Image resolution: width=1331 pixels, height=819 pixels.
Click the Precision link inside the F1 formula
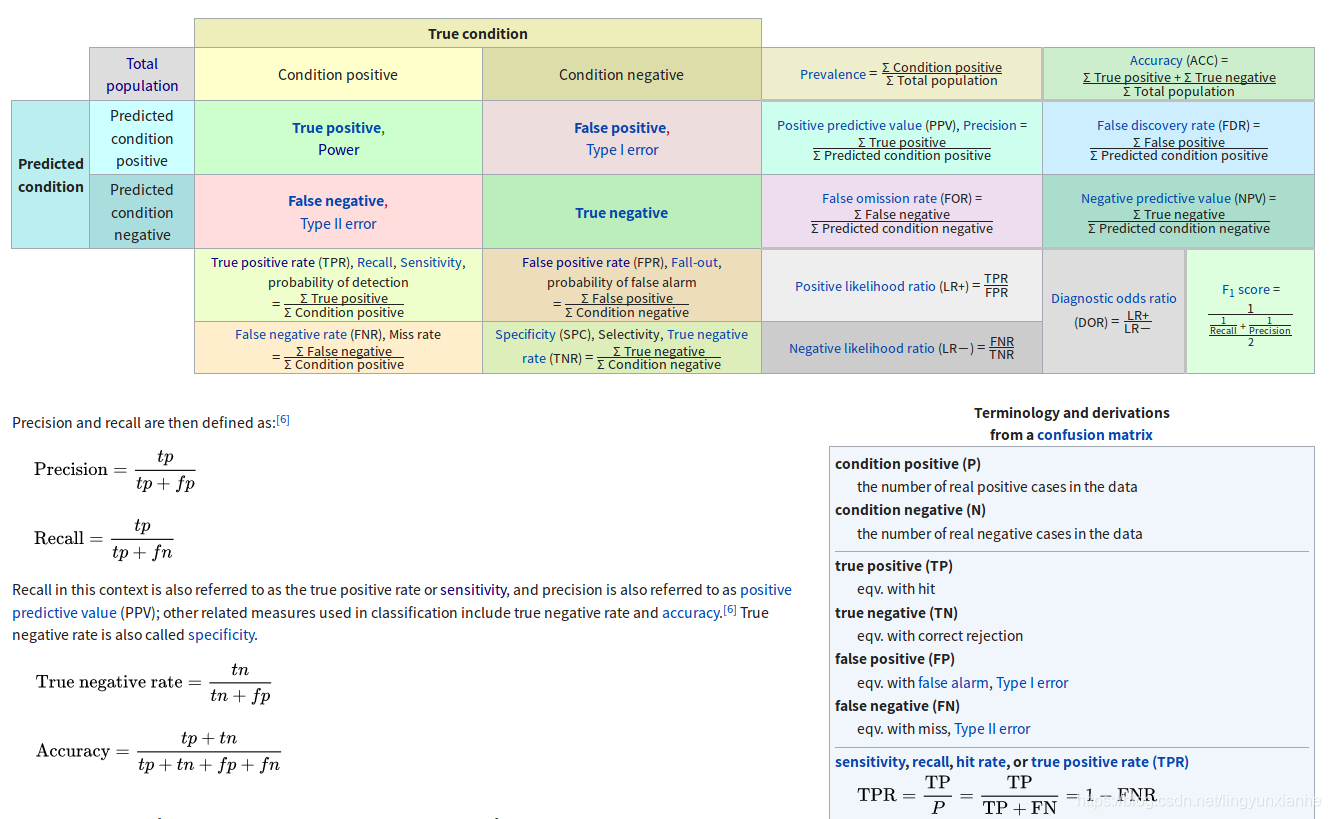point(1269,331)
